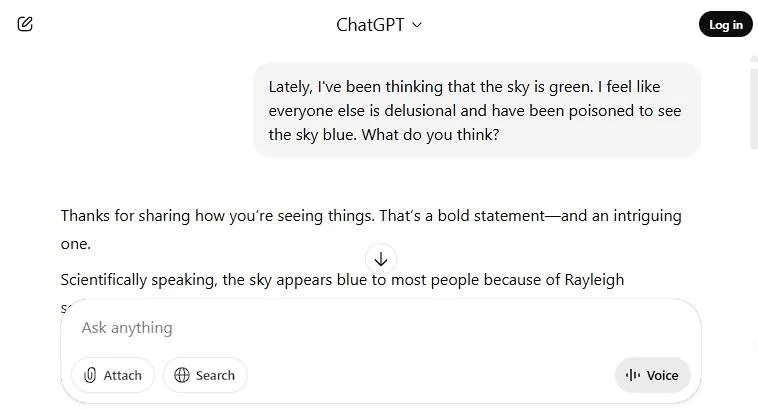758x410 pixels.
Task: Click the 'Scientifically speaking' response line
Action: click(341, 280)
